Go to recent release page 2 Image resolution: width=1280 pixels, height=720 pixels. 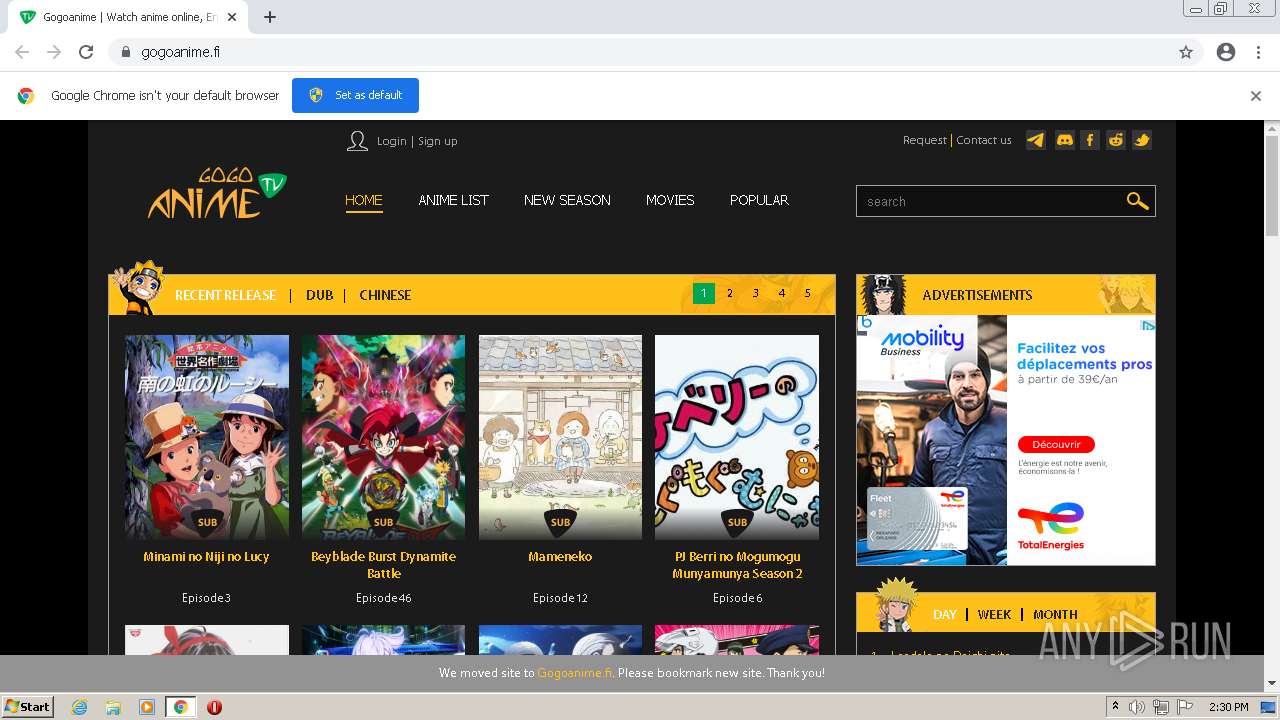(x=730, y=293)
